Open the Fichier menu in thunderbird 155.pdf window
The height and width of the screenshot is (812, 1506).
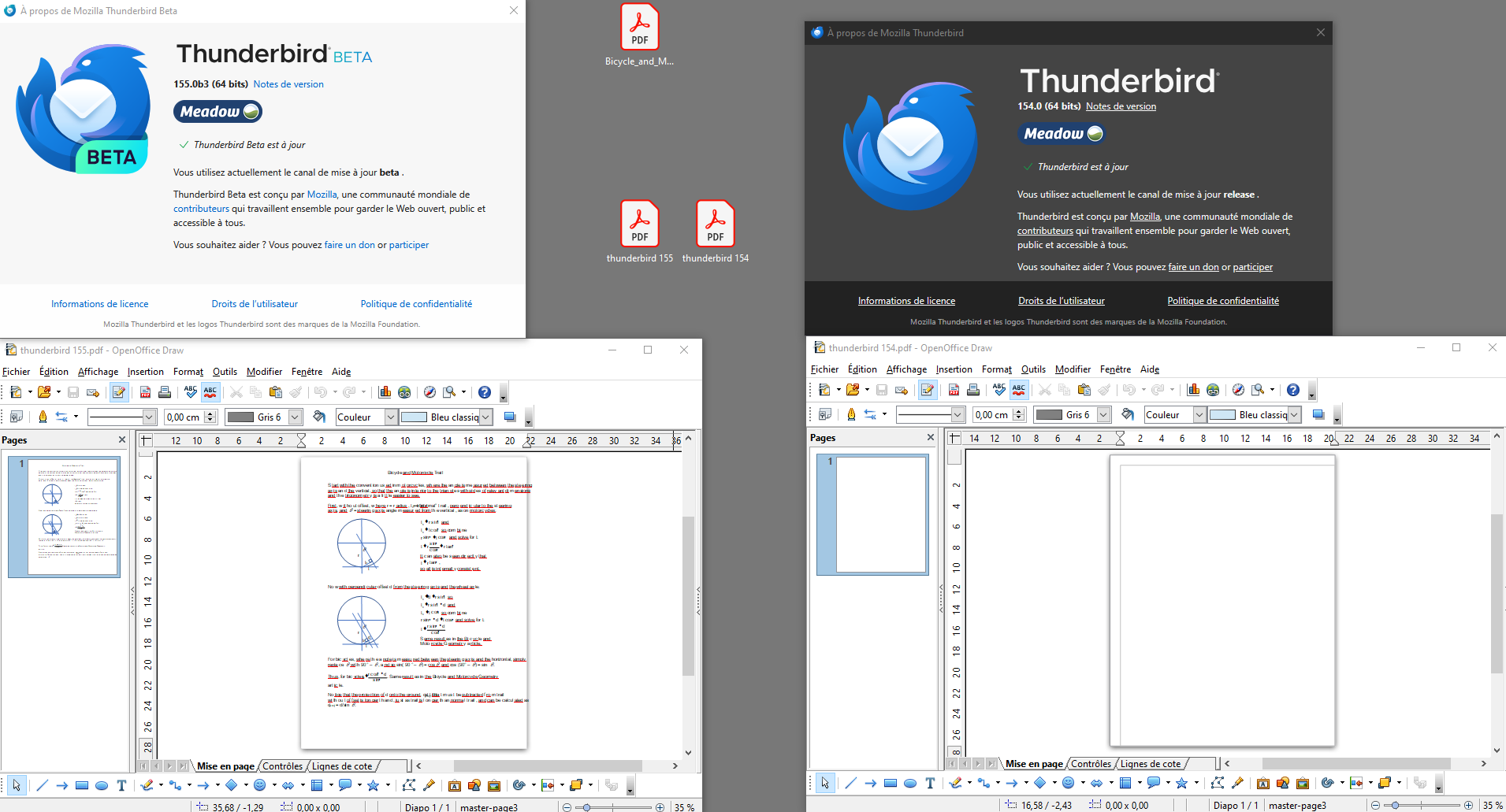click(17, 372)
